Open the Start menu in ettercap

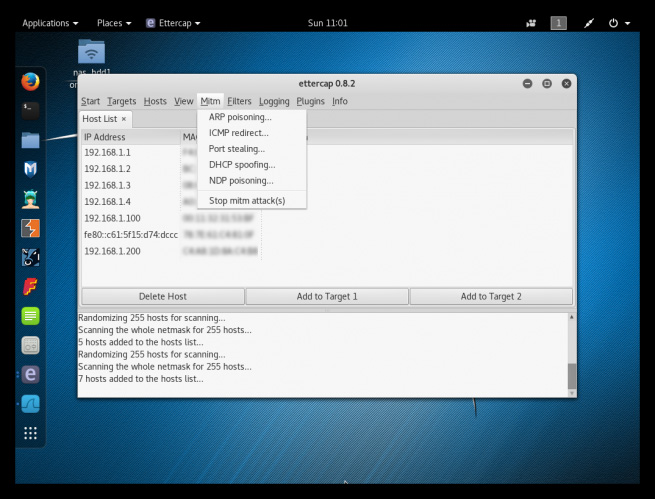90,101
